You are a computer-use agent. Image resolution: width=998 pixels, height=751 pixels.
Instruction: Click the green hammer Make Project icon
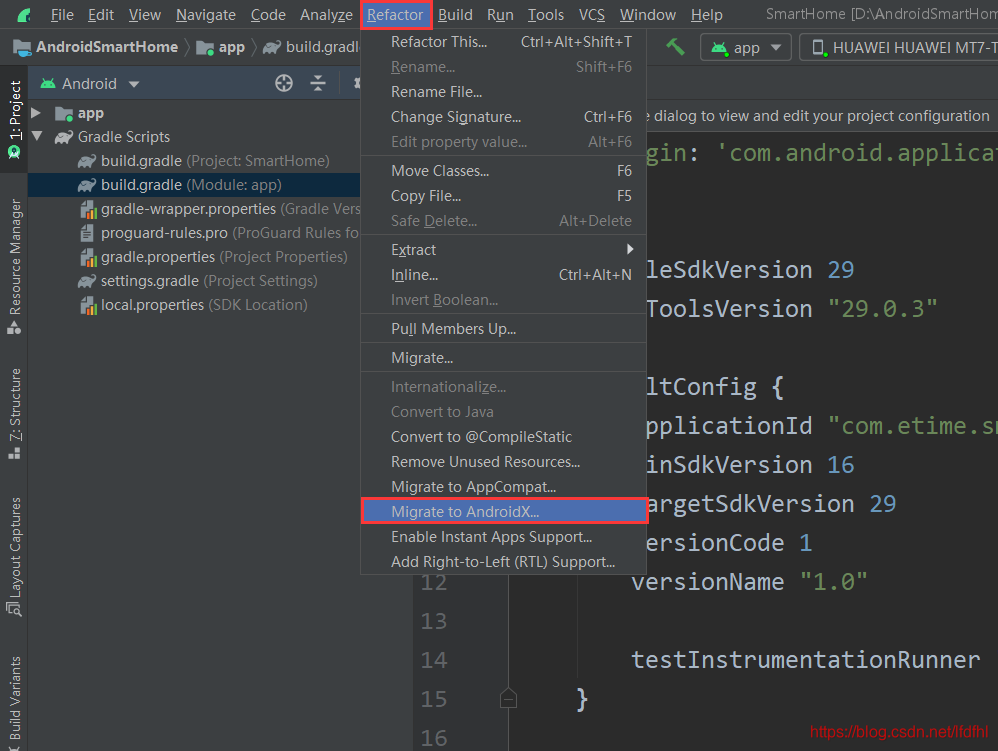(675, 46)
